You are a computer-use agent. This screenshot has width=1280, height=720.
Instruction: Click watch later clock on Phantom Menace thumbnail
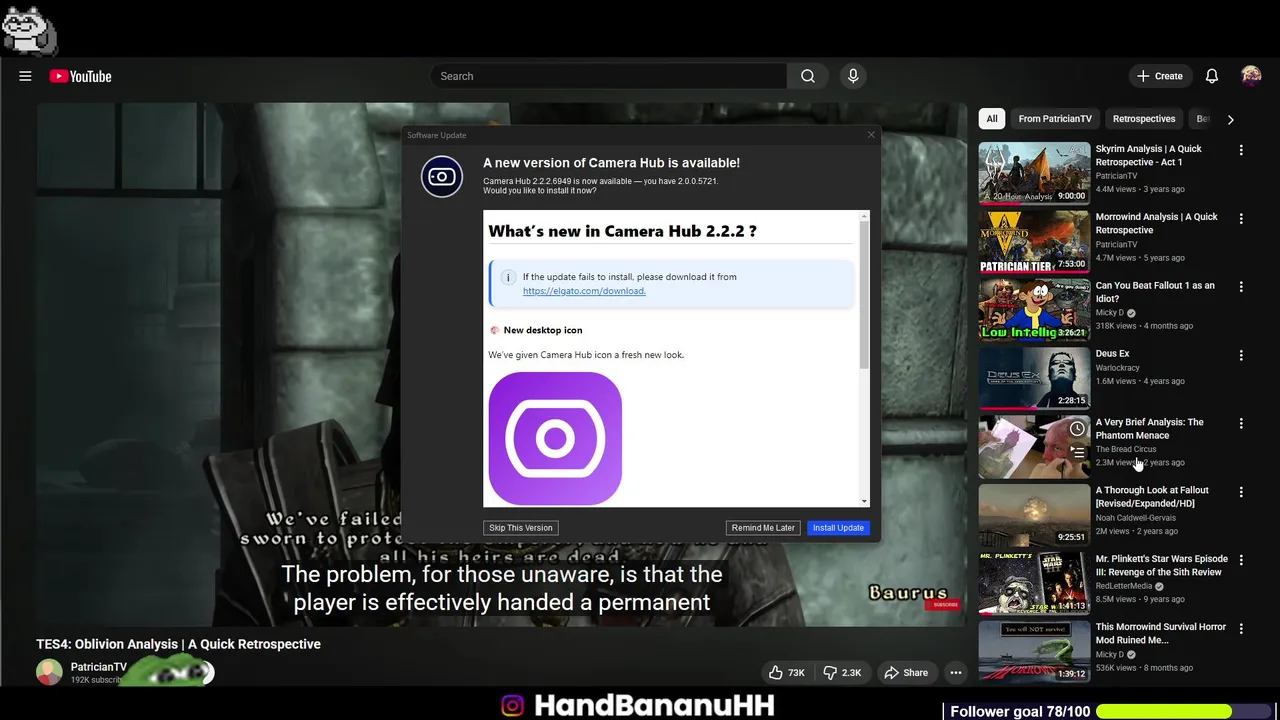pos(1077,429)
